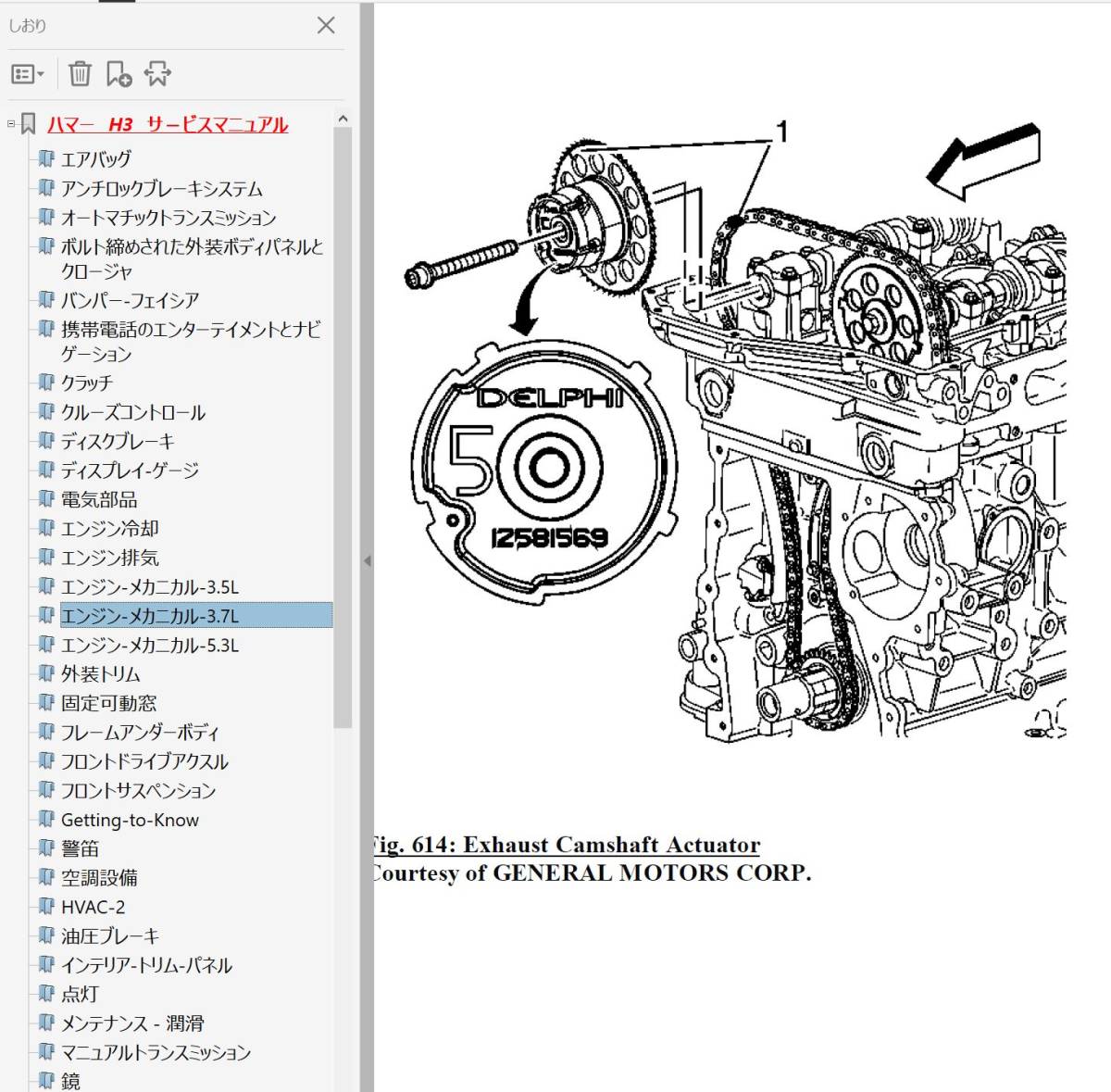Click the bookmark icon beside Getting-to-Know

(x=46, y=819)
